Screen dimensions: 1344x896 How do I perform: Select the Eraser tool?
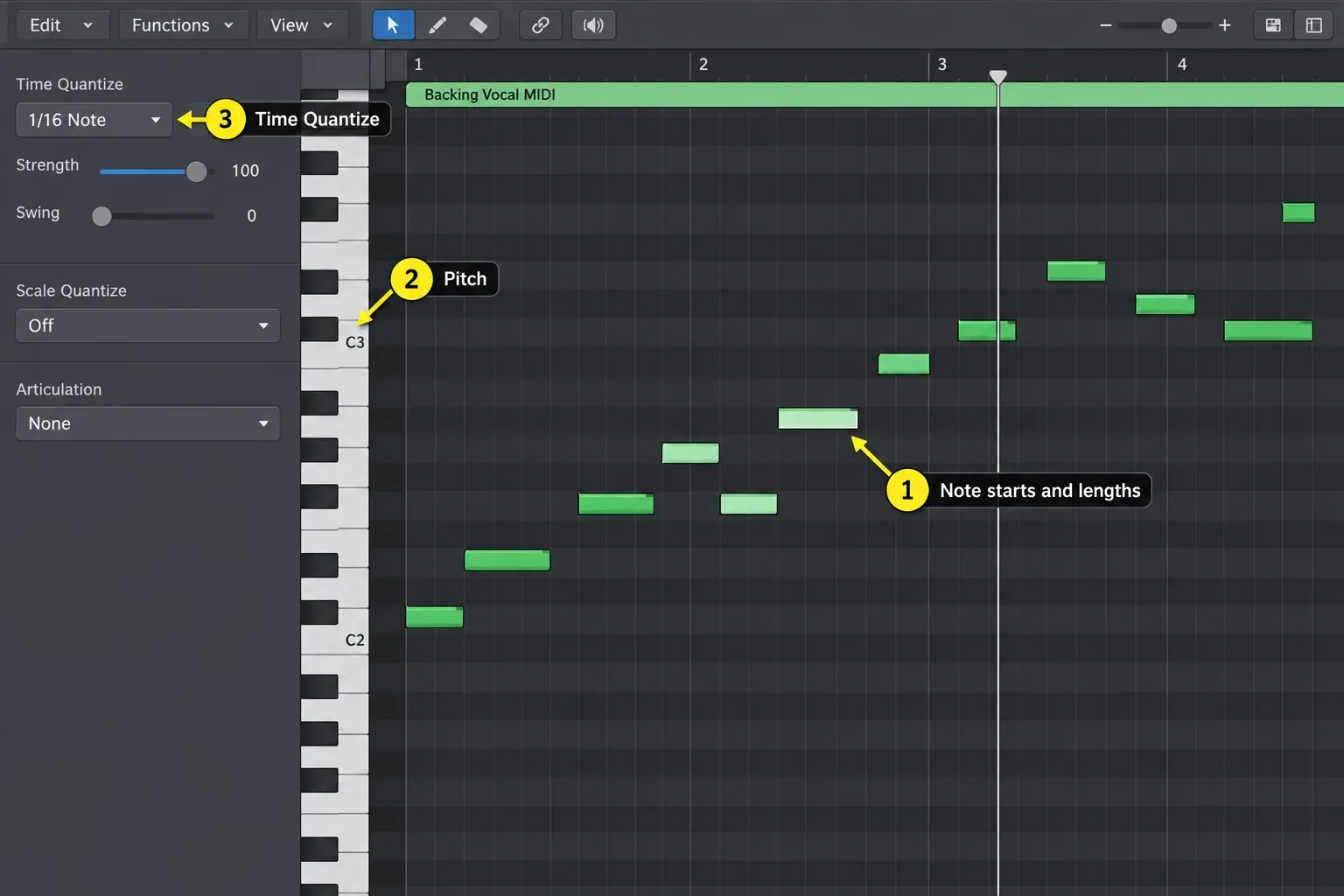pyautogui.click(x=479, y=25)
